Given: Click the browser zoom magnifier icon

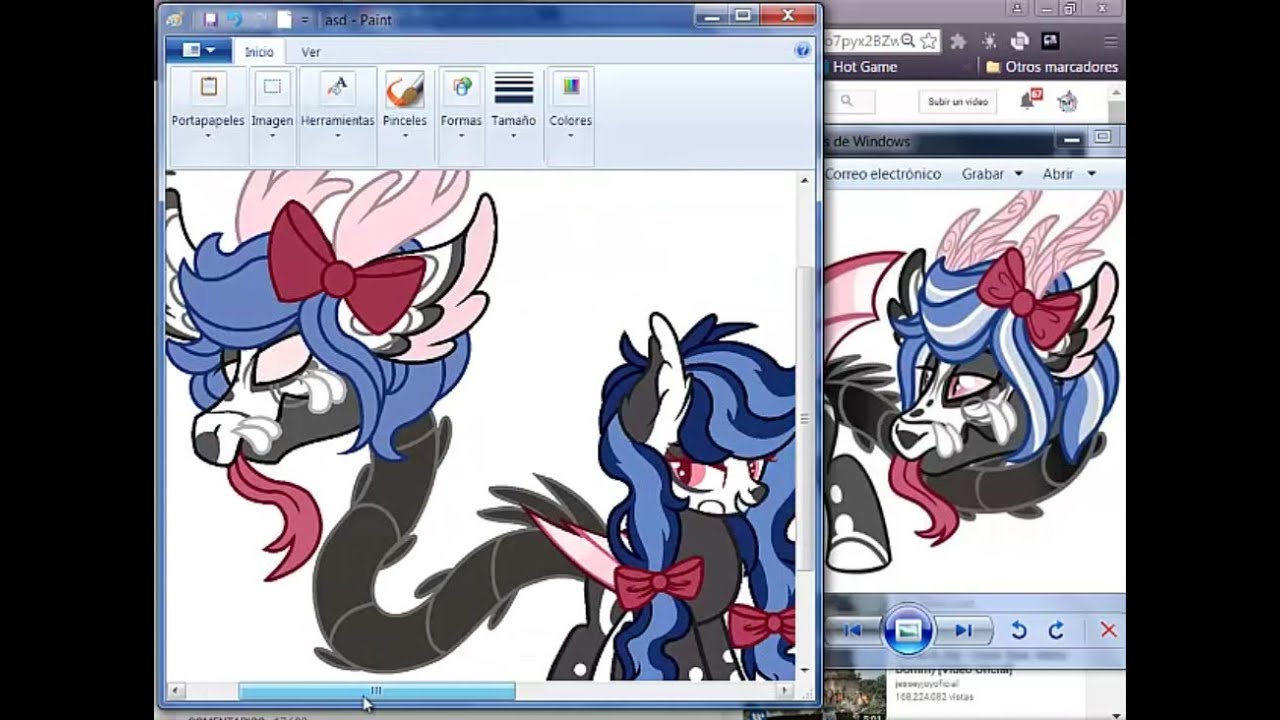Looking at the screenshot, I should click(908, 41).
